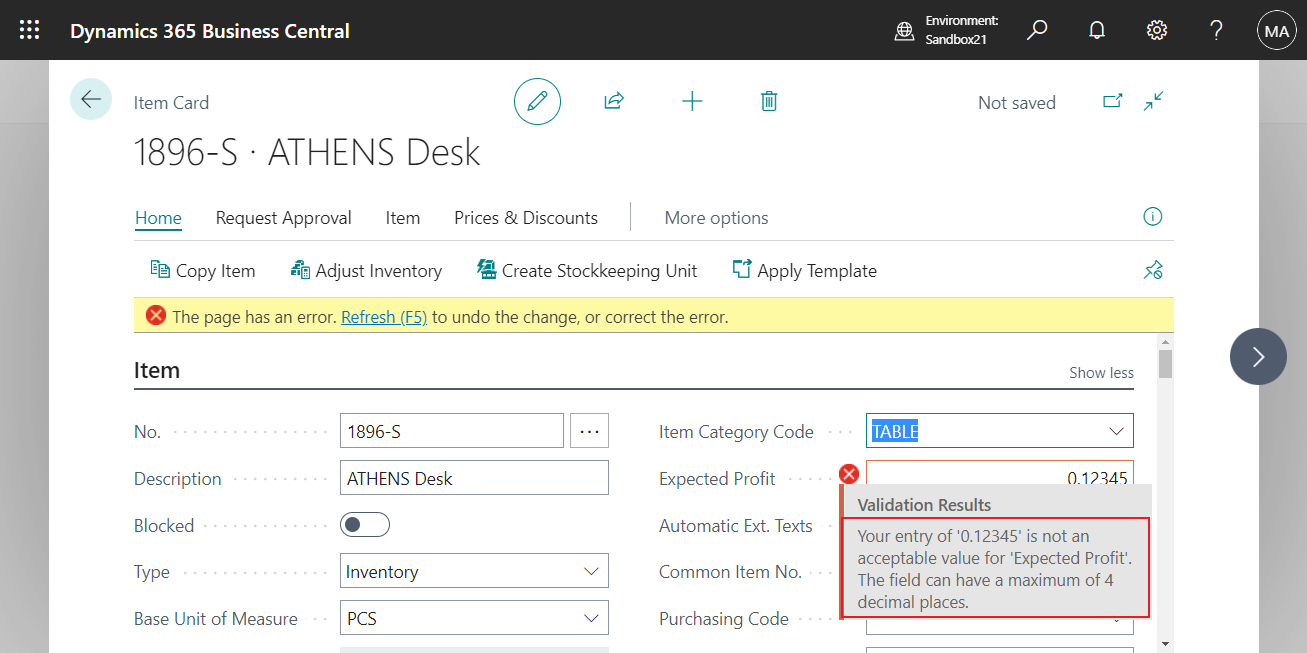Switch to the Prices & Discounts tab
This screenshot has height=653, width=1307.
pyautogui.click(x=525, y=217)
